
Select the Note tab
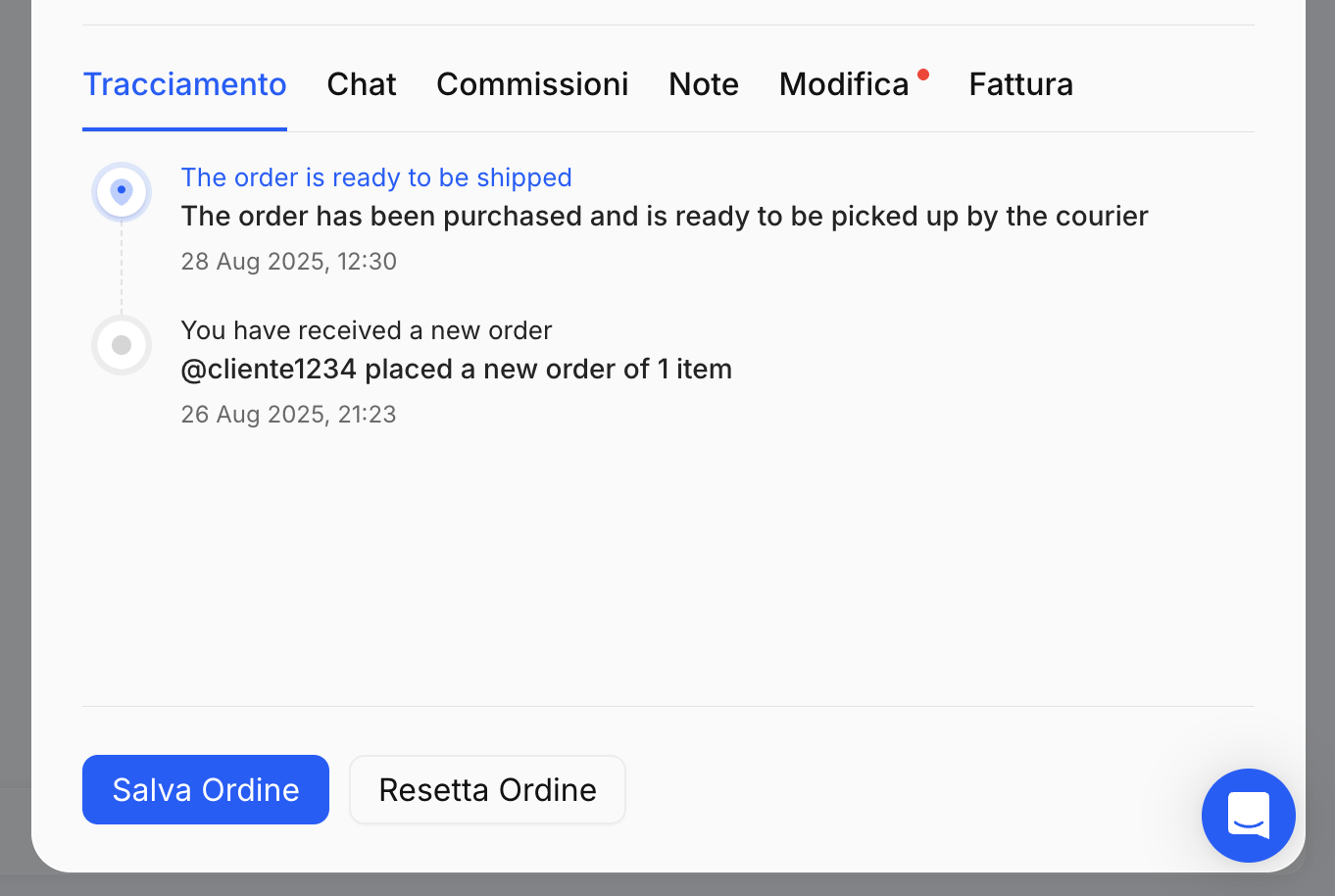704,84
